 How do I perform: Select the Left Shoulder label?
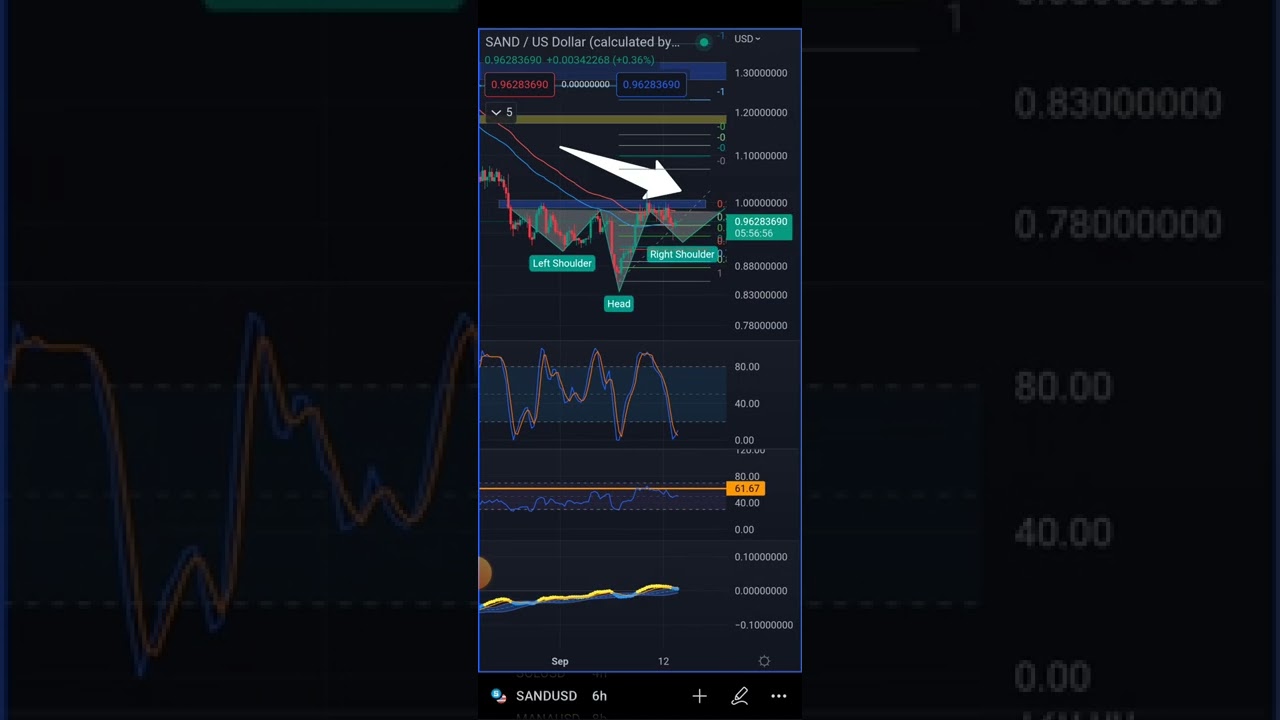[562, 263]
